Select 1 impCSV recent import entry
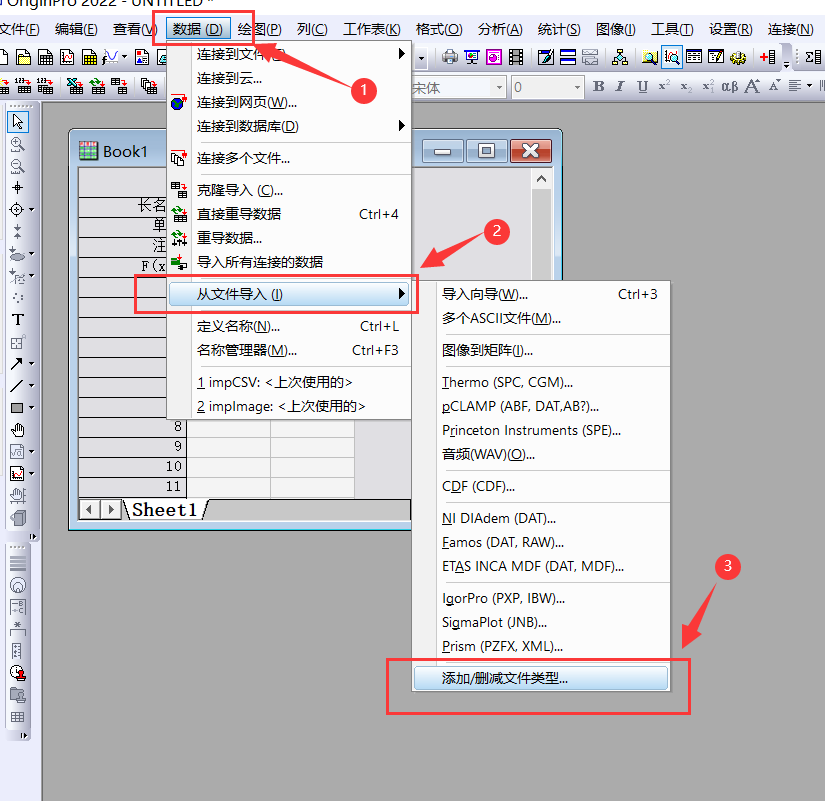This screenshot has height=801, width=825. pos(289,382)
